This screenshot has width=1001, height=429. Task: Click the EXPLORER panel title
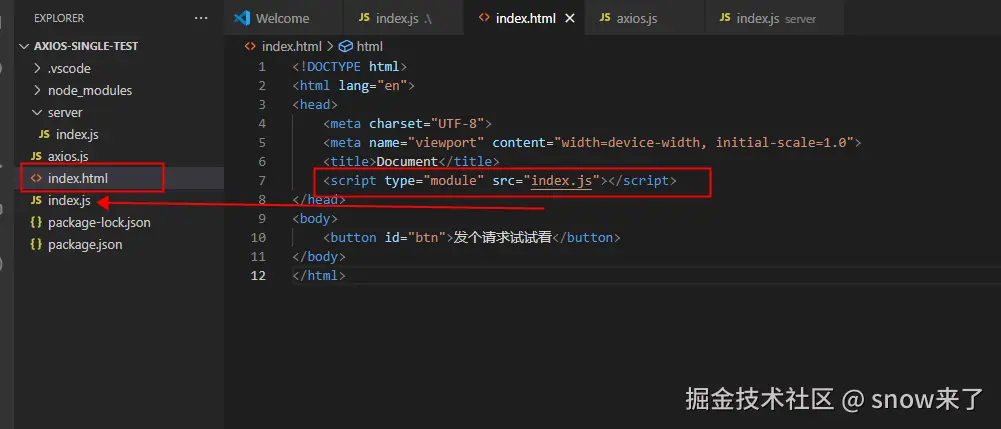59,19
